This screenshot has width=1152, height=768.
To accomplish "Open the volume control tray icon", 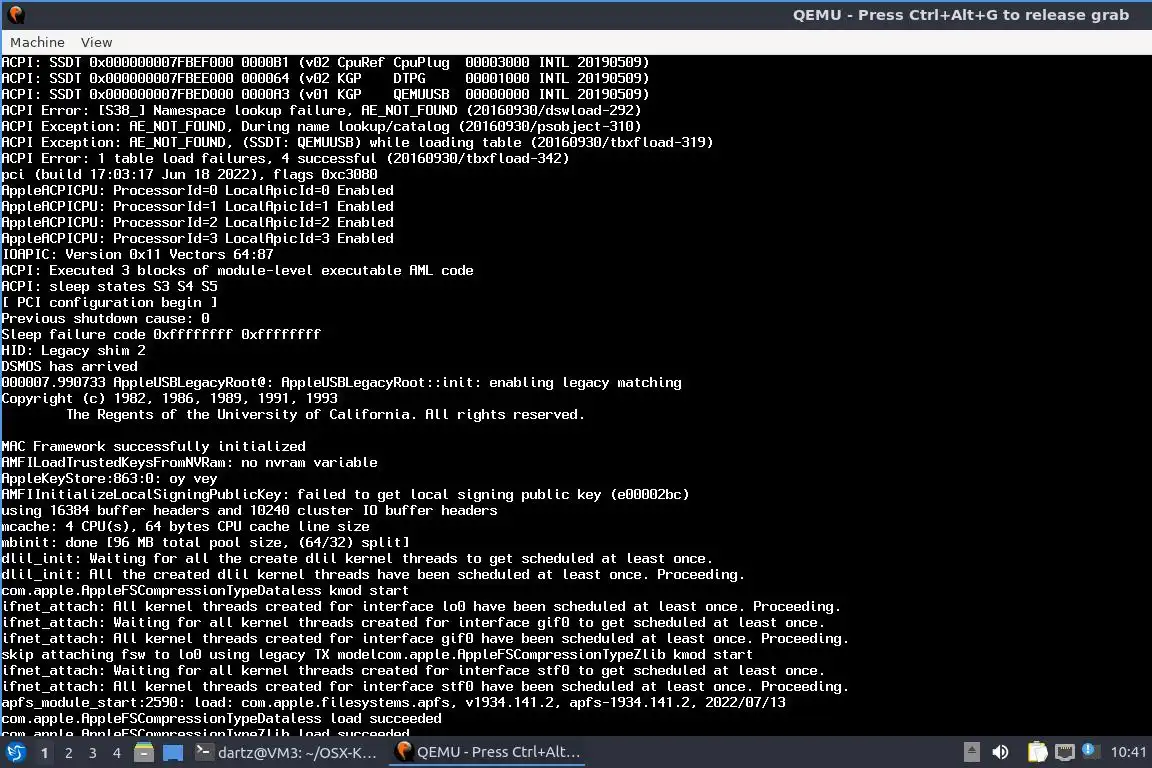I will (1000, 752).
